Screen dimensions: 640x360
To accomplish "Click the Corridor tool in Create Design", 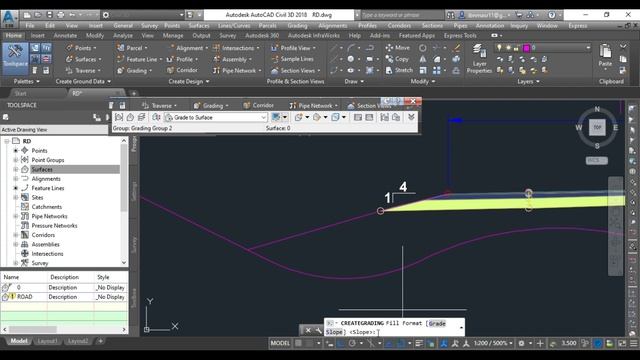I will (x=182, y=70).
